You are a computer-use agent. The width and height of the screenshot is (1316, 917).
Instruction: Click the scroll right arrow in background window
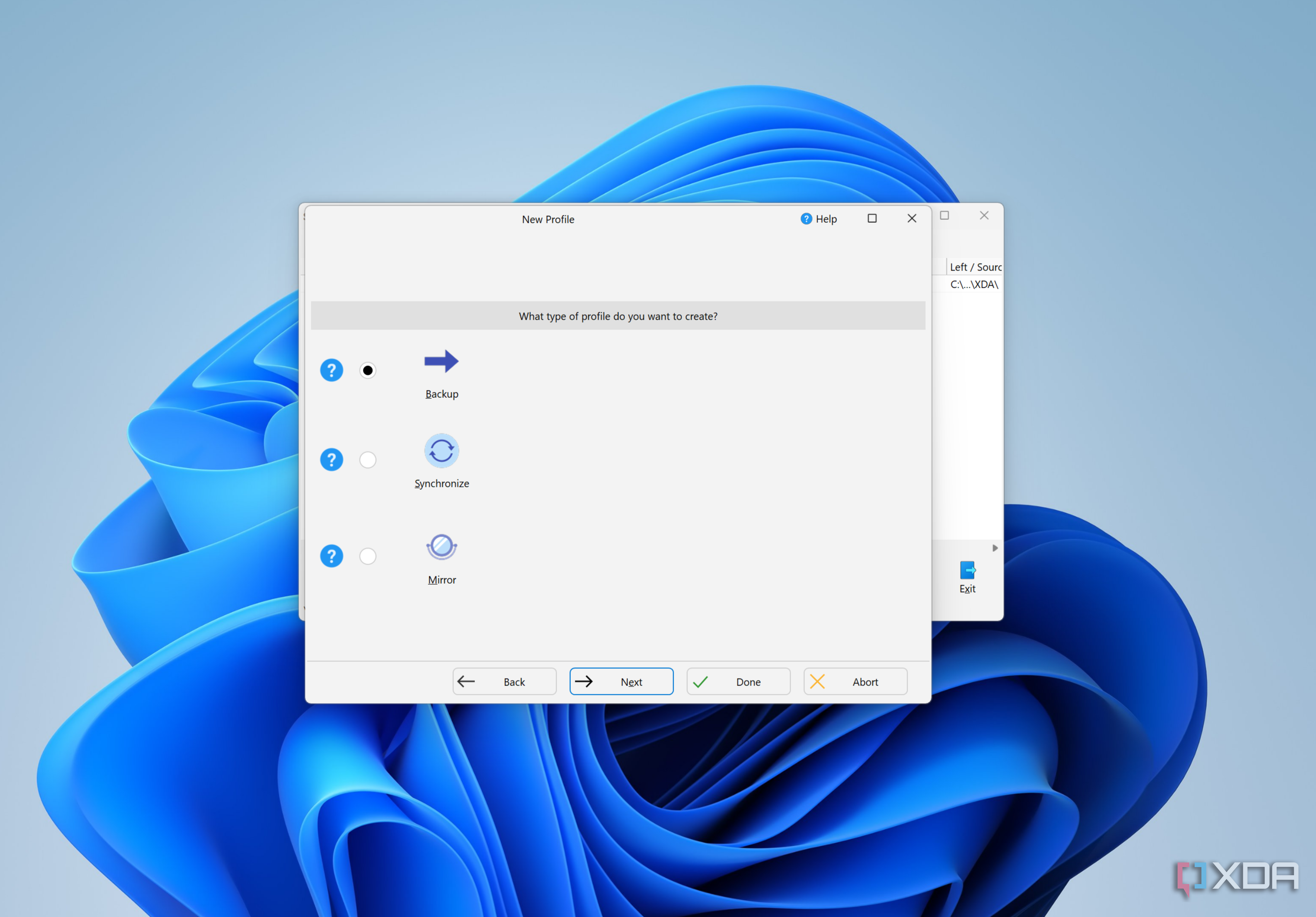(x=995, y=548)
